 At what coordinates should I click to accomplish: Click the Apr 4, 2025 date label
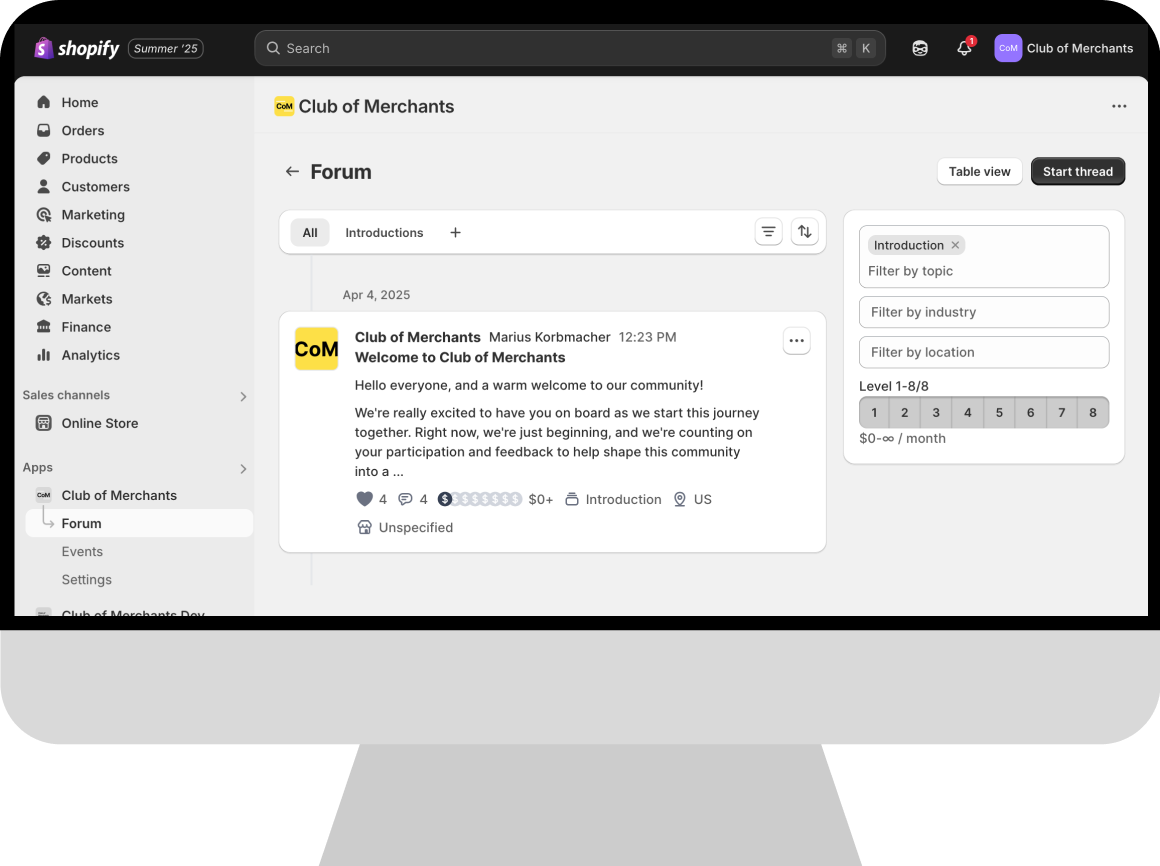pyautogui.click(x=377, y=295)
